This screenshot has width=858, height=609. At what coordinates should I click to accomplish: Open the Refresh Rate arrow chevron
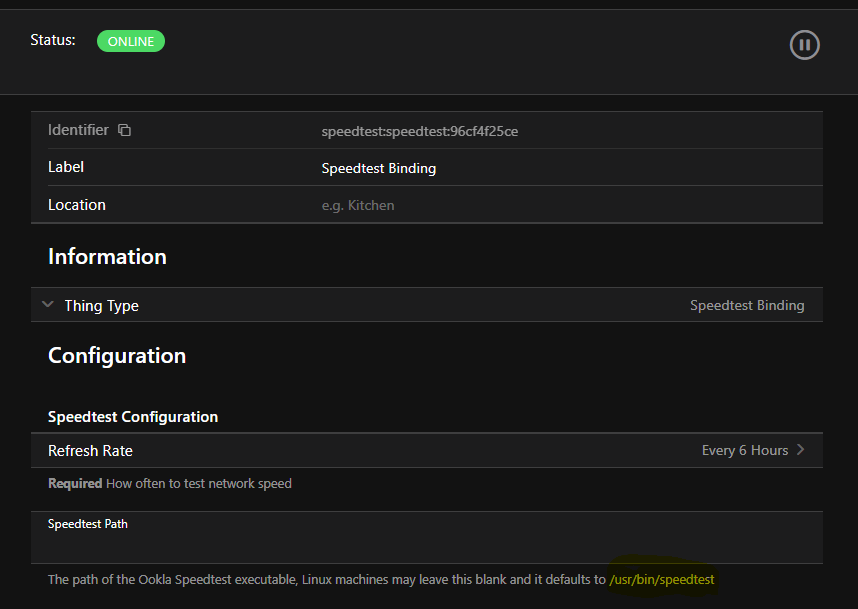coord(800,450)
